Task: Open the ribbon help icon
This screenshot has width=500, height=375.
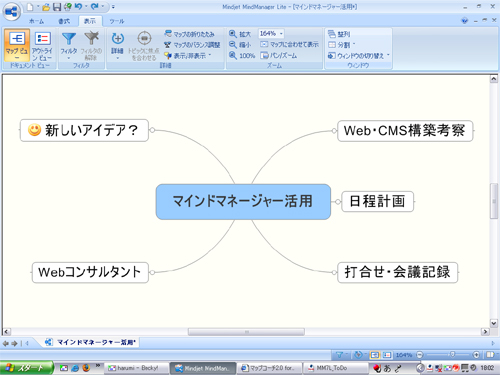Action: coord(464,21)
